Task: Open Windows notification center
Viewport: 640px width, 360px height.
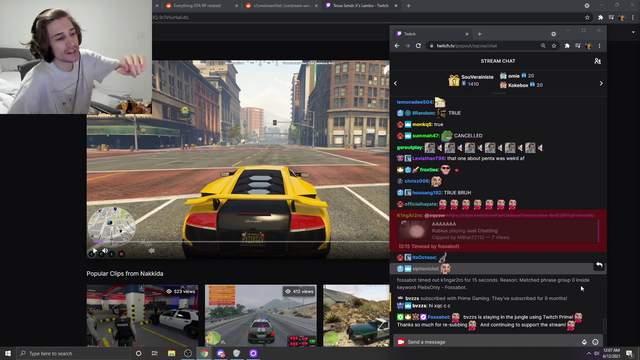Action: (630, 353)
